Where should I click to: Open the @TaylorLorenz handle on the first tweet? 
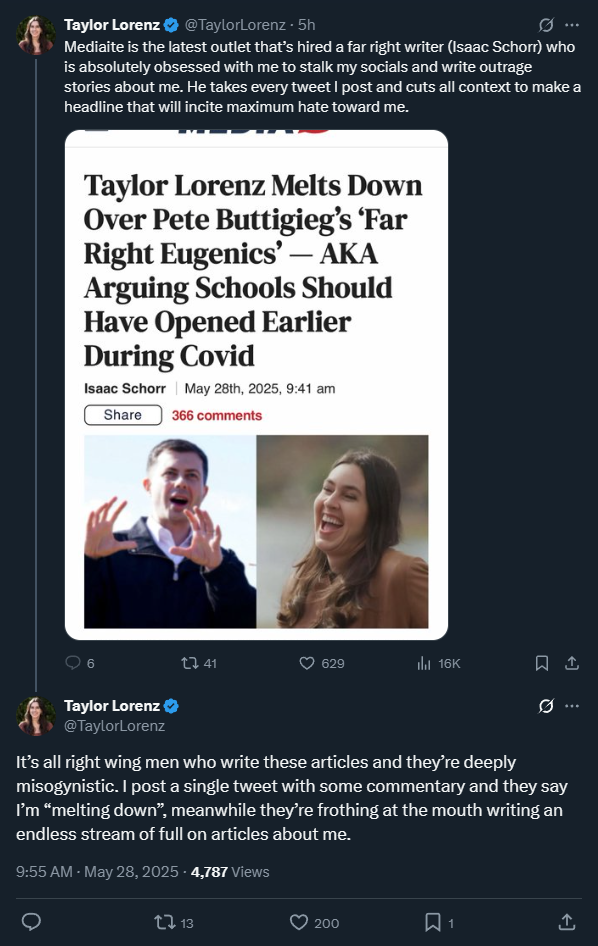click(x=235, y=25)
